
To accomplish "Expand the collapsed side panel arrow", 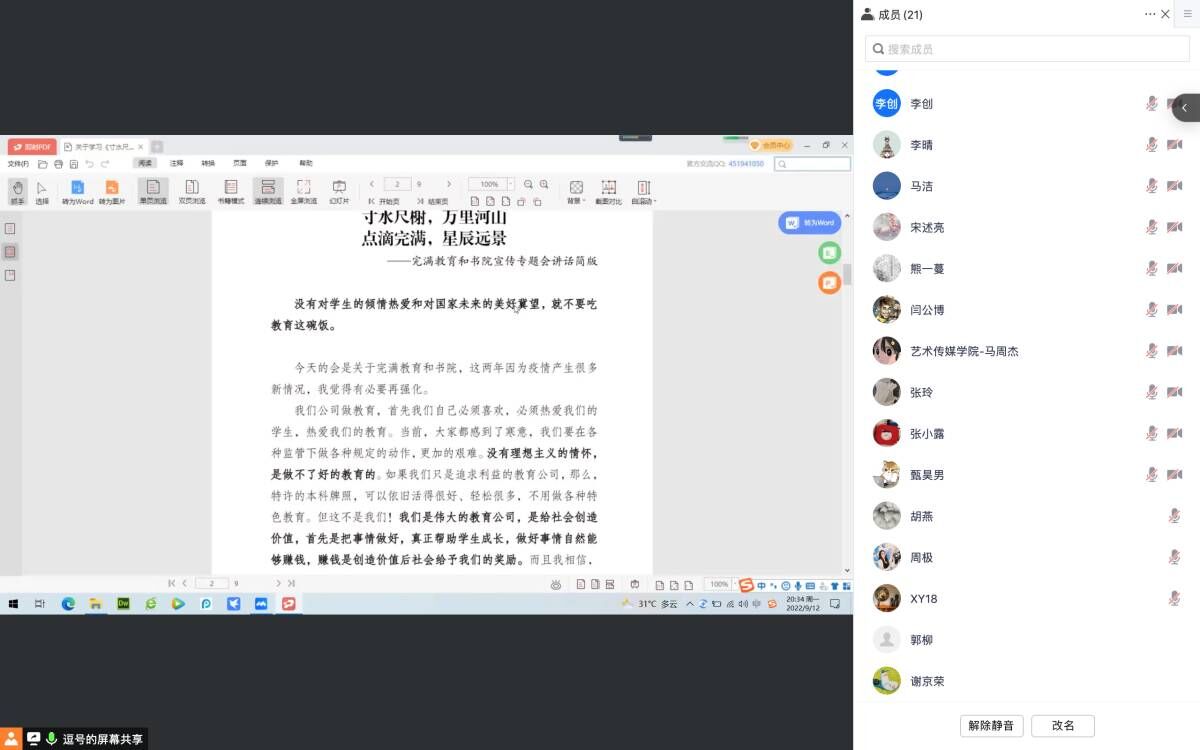I will [1185, 107].
